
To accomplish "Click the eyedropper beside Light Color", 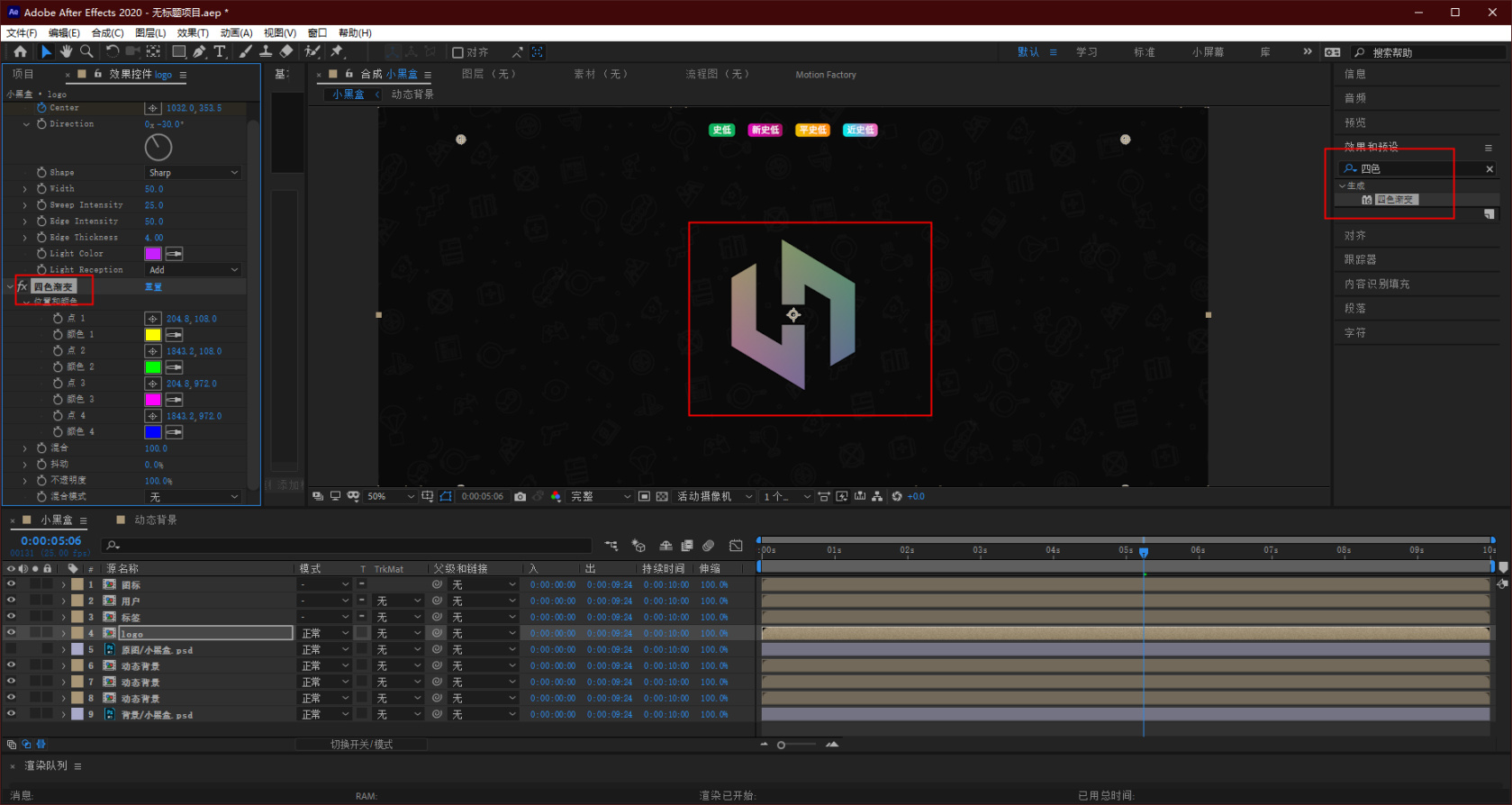I will [174, 254].
